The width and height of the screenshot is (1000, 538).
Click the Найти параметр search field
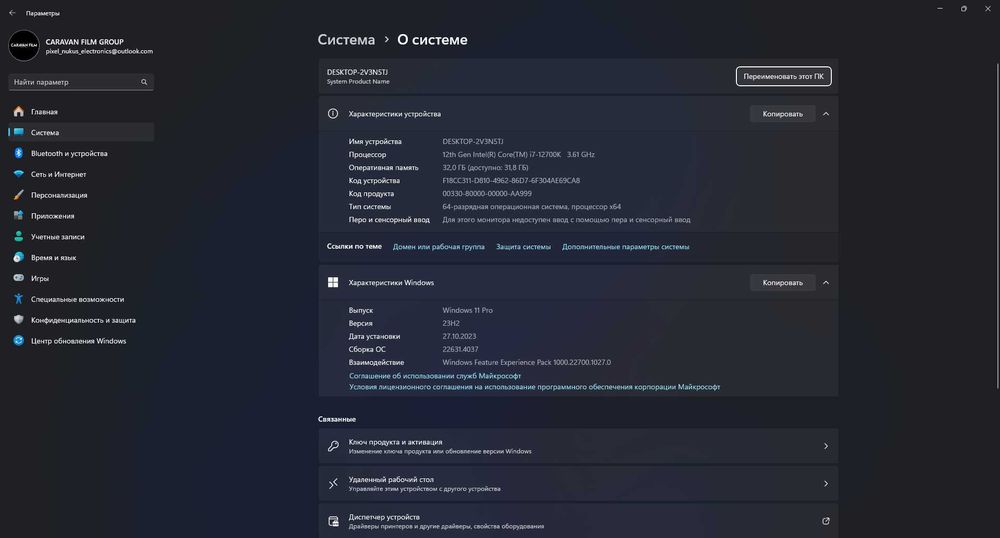click(x=81, y=82)
